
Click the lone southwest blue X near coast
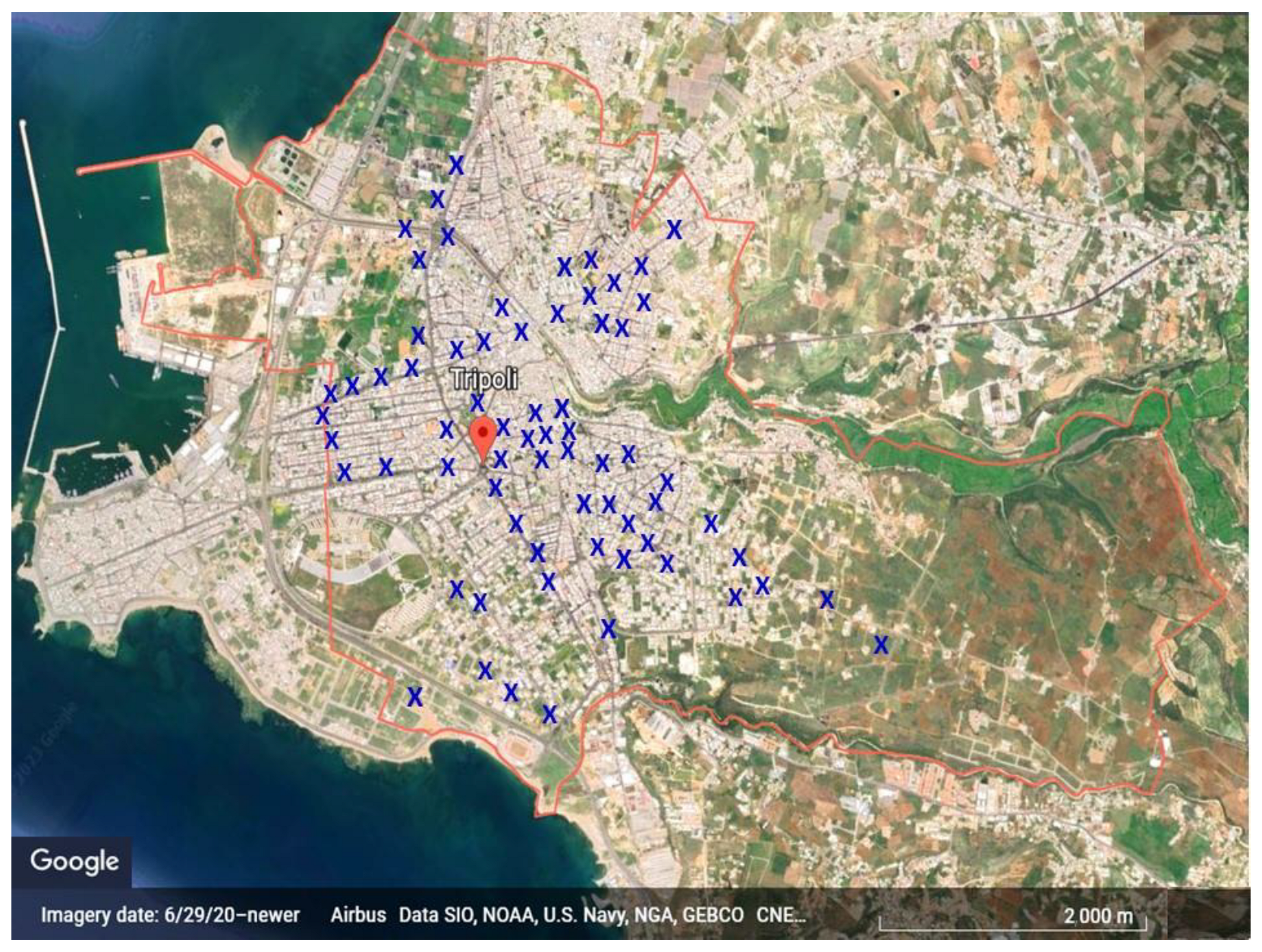pos(414,696)
